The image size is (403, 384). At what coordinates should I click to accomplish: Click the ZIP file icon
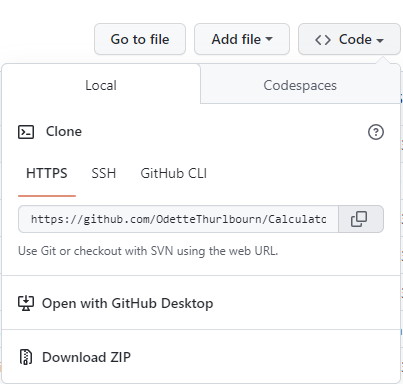tap(26, 357)
